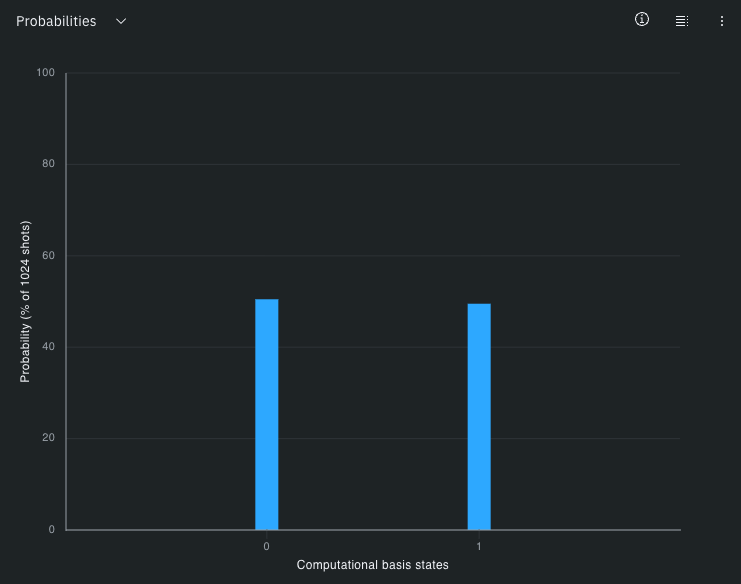Click the x-axis tick label 0

[266, 546]
